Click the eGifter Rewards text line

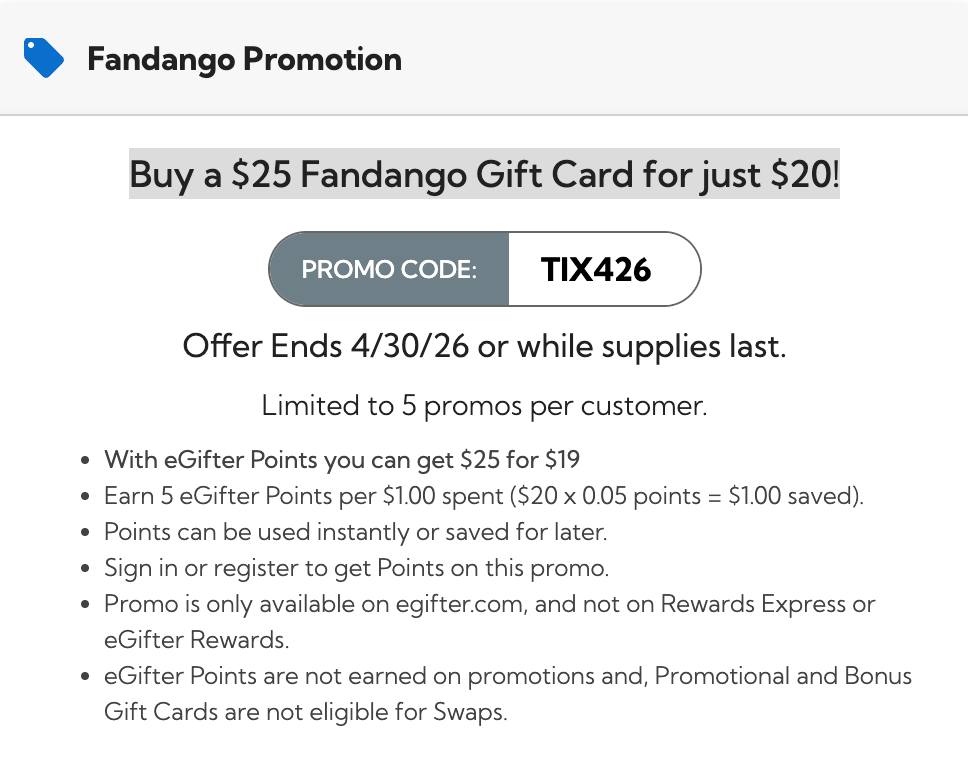196,640
